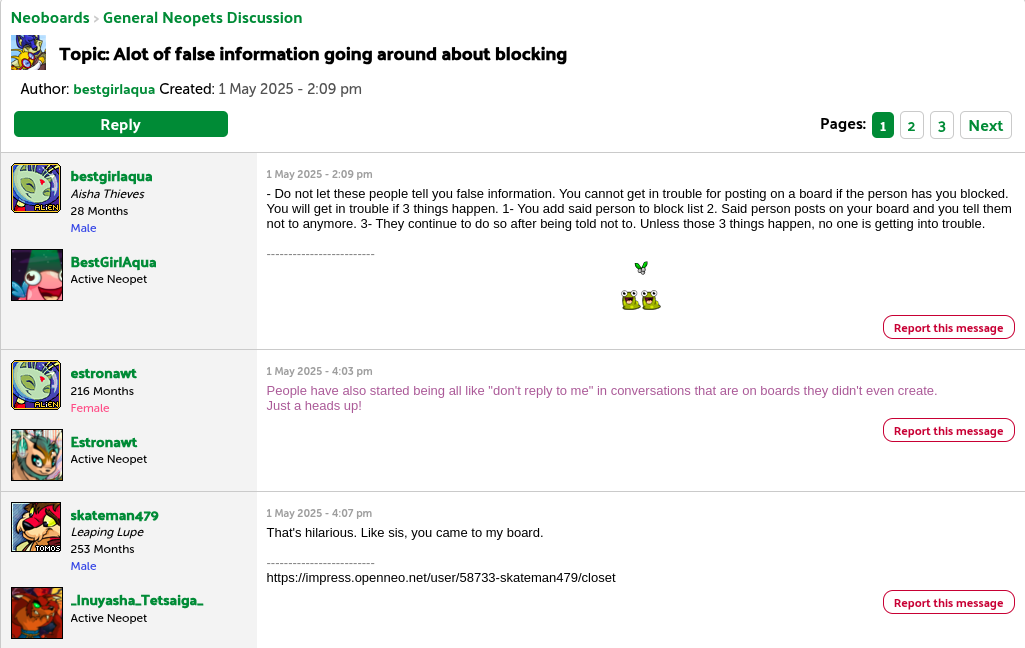Click the small plant icon in signature
This screenshot has width=1025, height=648.
(641, 267)
